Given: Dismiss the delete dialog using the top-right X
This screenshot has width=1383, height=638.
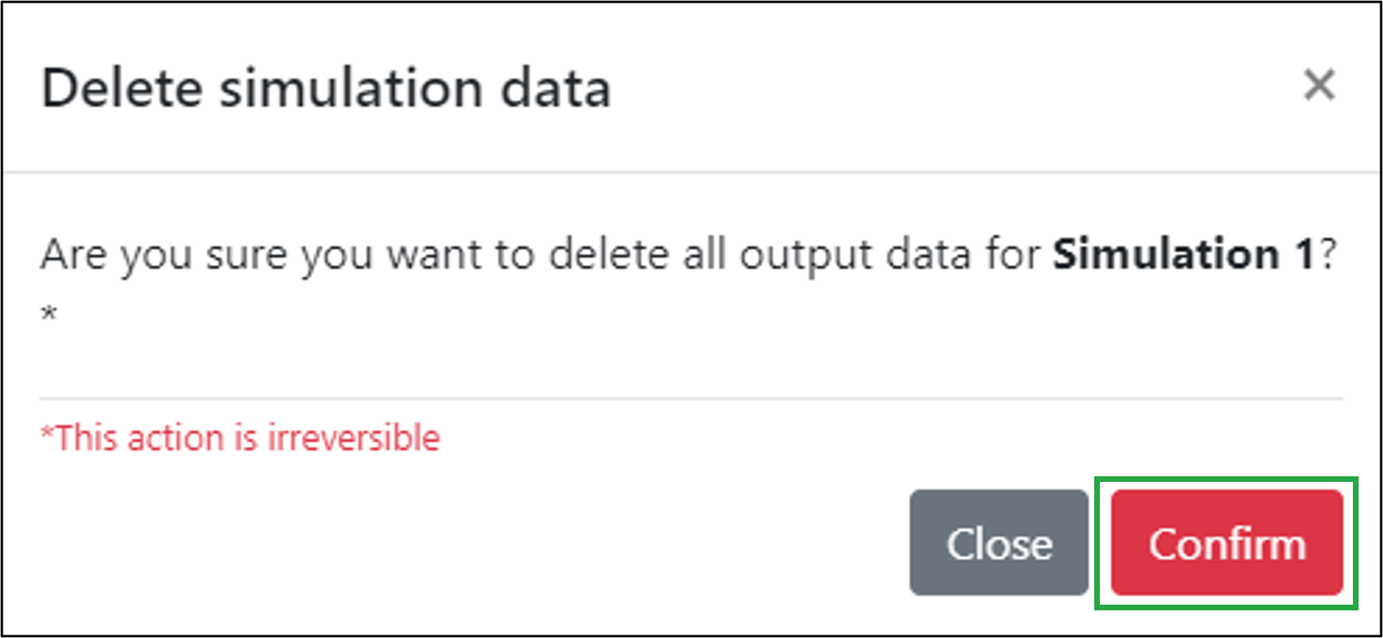Looking at the screenshot, I should [1319, 86].
